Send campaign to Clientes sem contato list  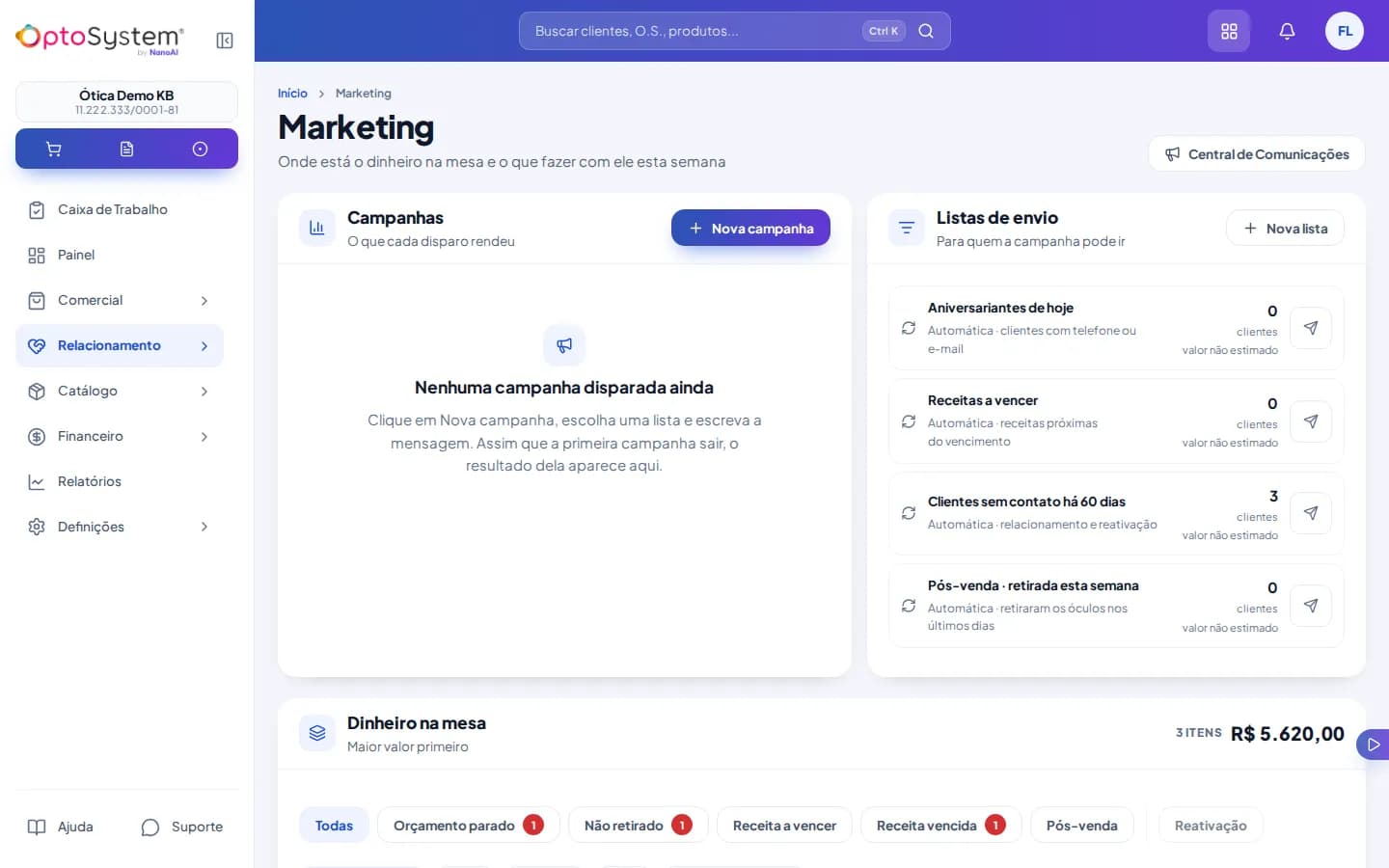[1311, 513]
